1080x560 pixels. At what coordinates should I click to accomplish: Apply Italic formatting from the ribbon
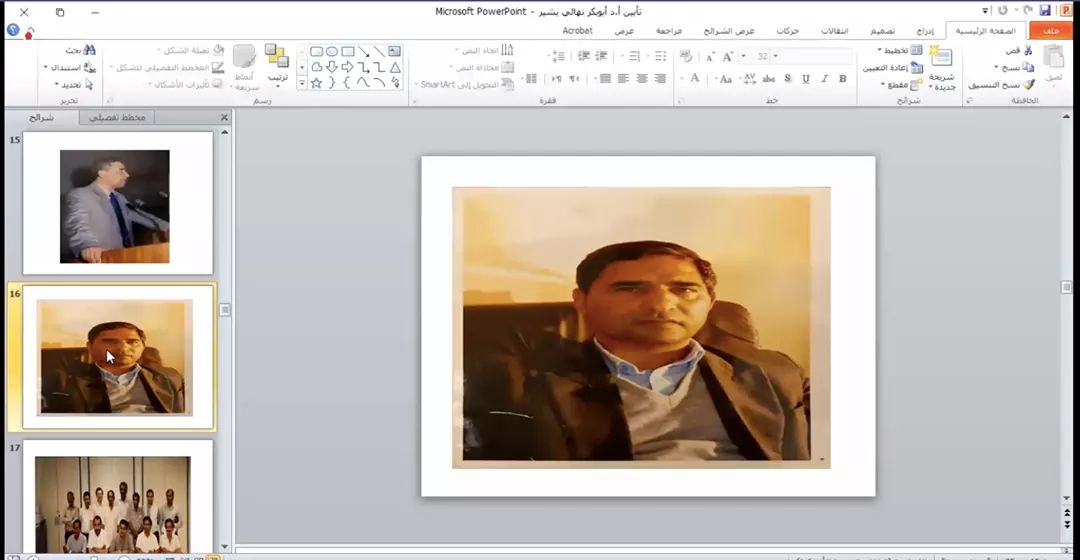point(825,78)
